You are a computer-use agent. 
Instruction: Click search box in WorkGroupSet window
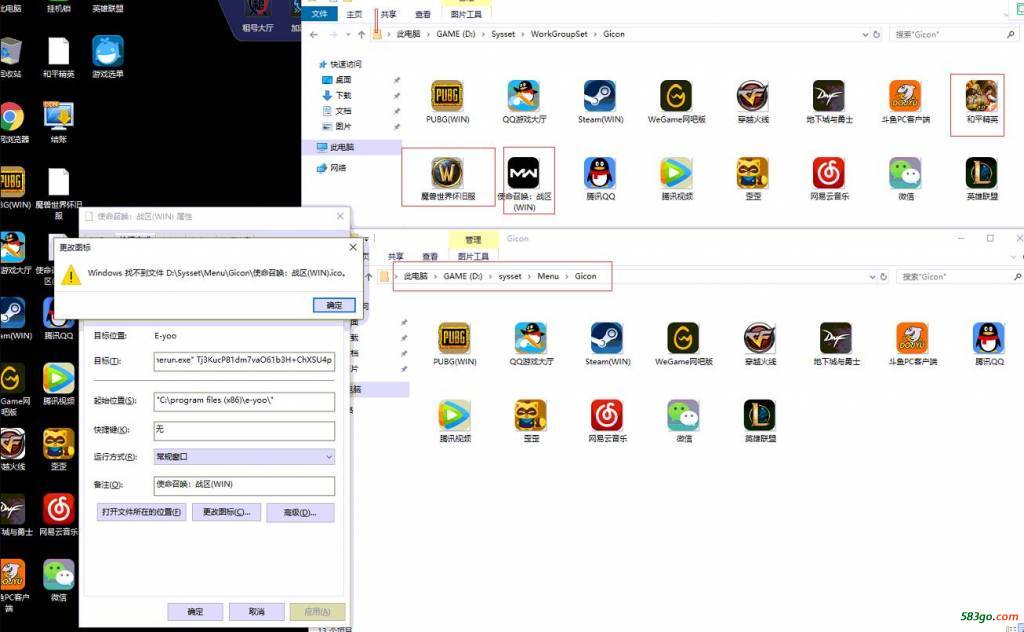[953, 34]
